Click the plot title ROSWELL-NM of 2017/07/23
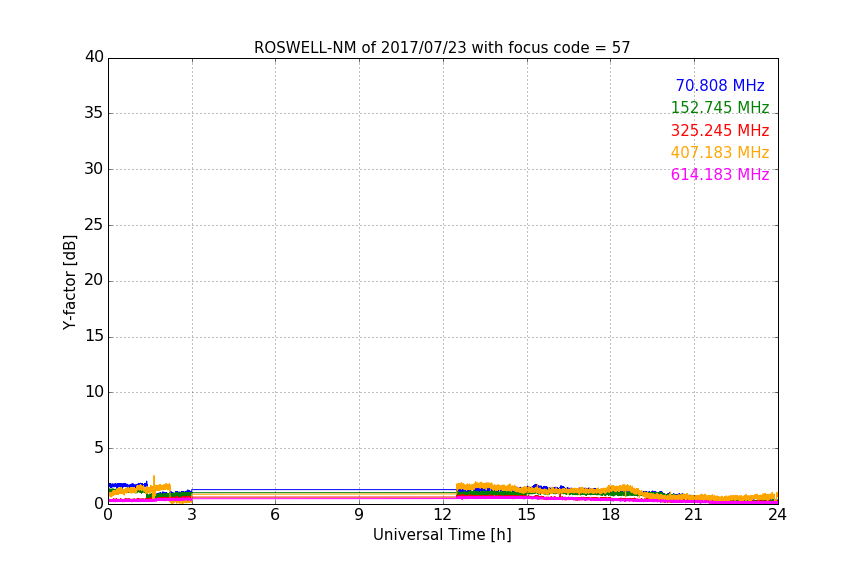Image resolution: width=864 pixels, height=576 pixels. pos(442,48)
